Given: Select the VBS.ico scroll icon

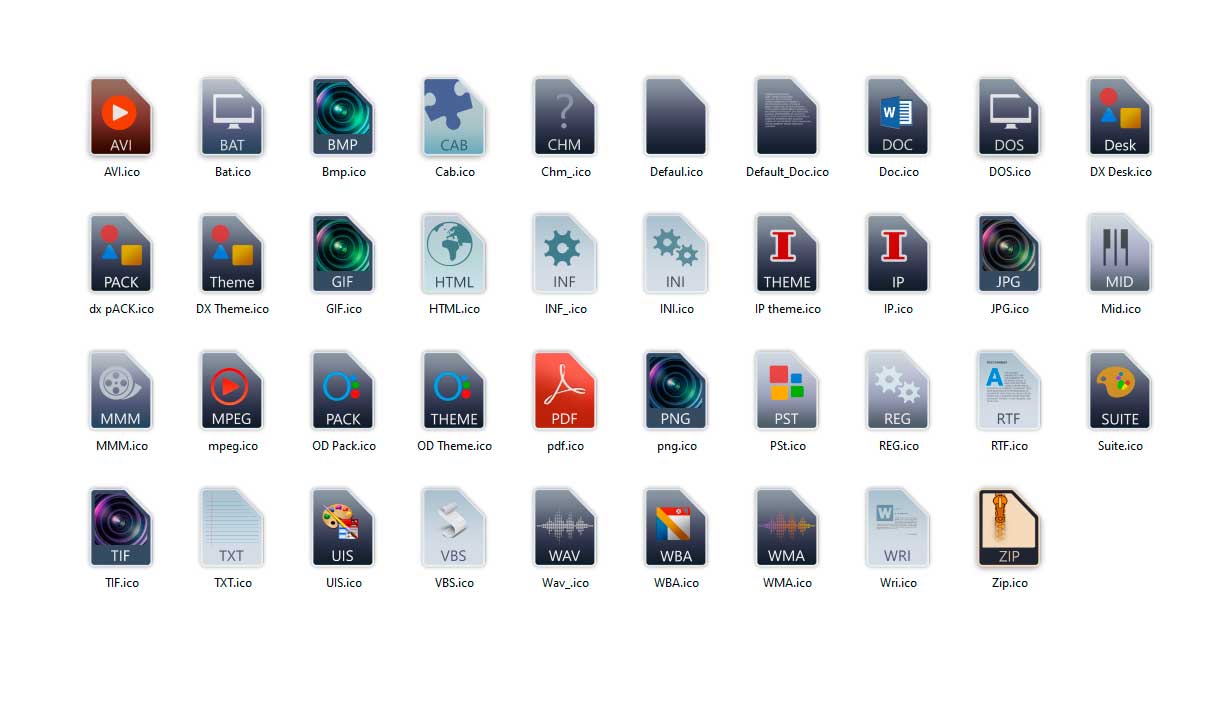Looking at the screenshot, I should (454, 528).
